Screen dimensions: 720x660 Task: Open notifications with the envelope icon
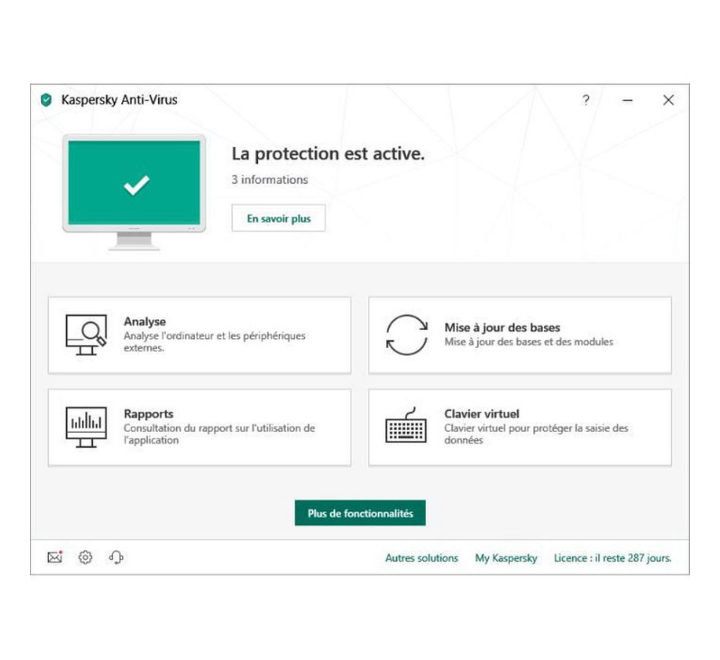(x=55, y=558)
